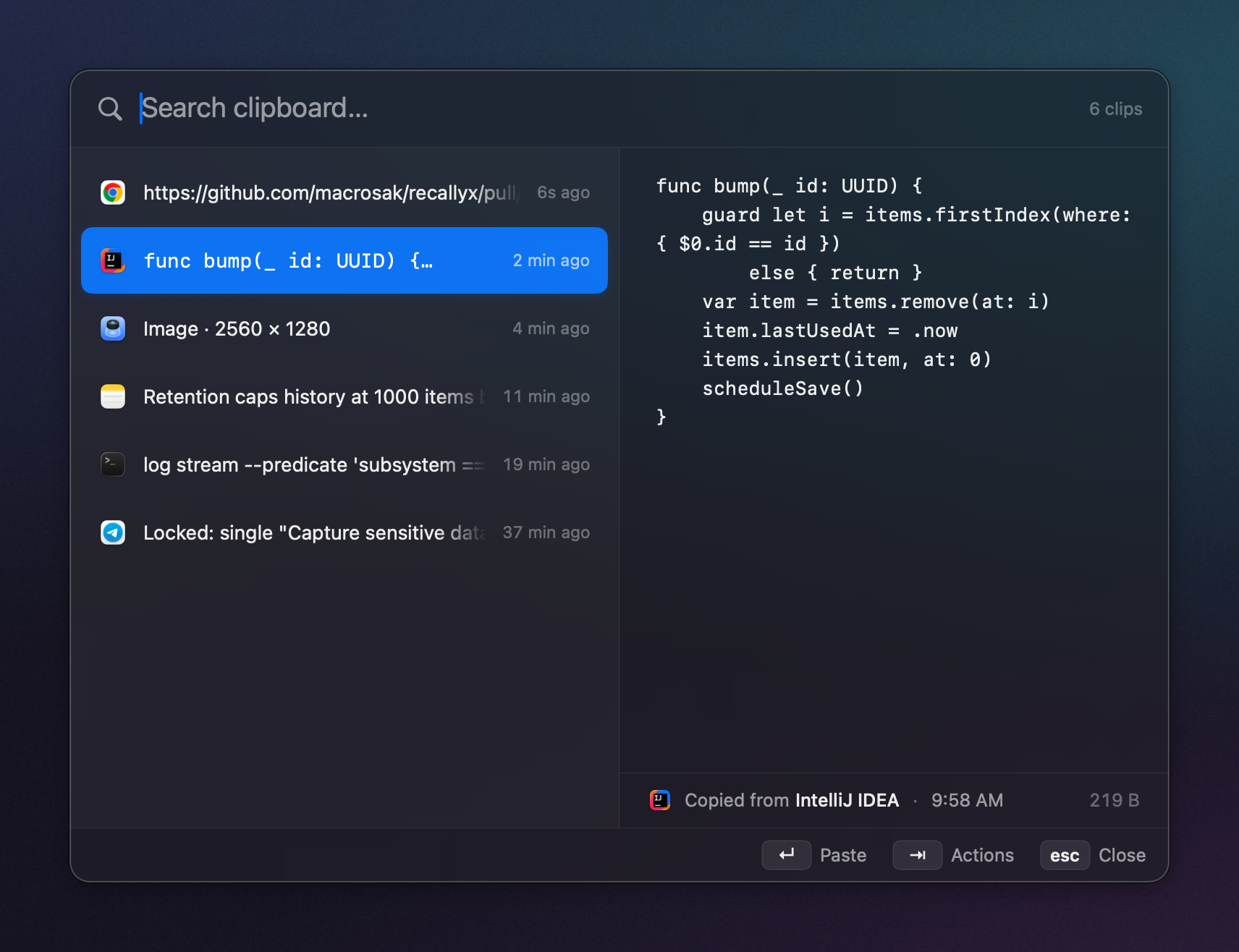Open the Actions label
1239x952 pixels.
pos(982,855)
